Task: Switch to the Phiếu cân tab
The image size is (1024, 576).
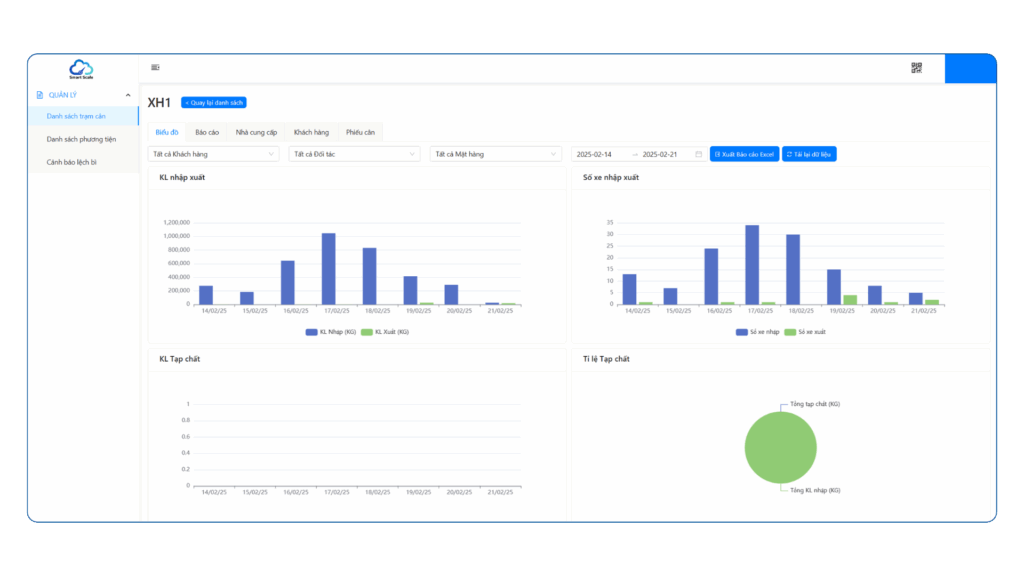Action: click(360, 133)
